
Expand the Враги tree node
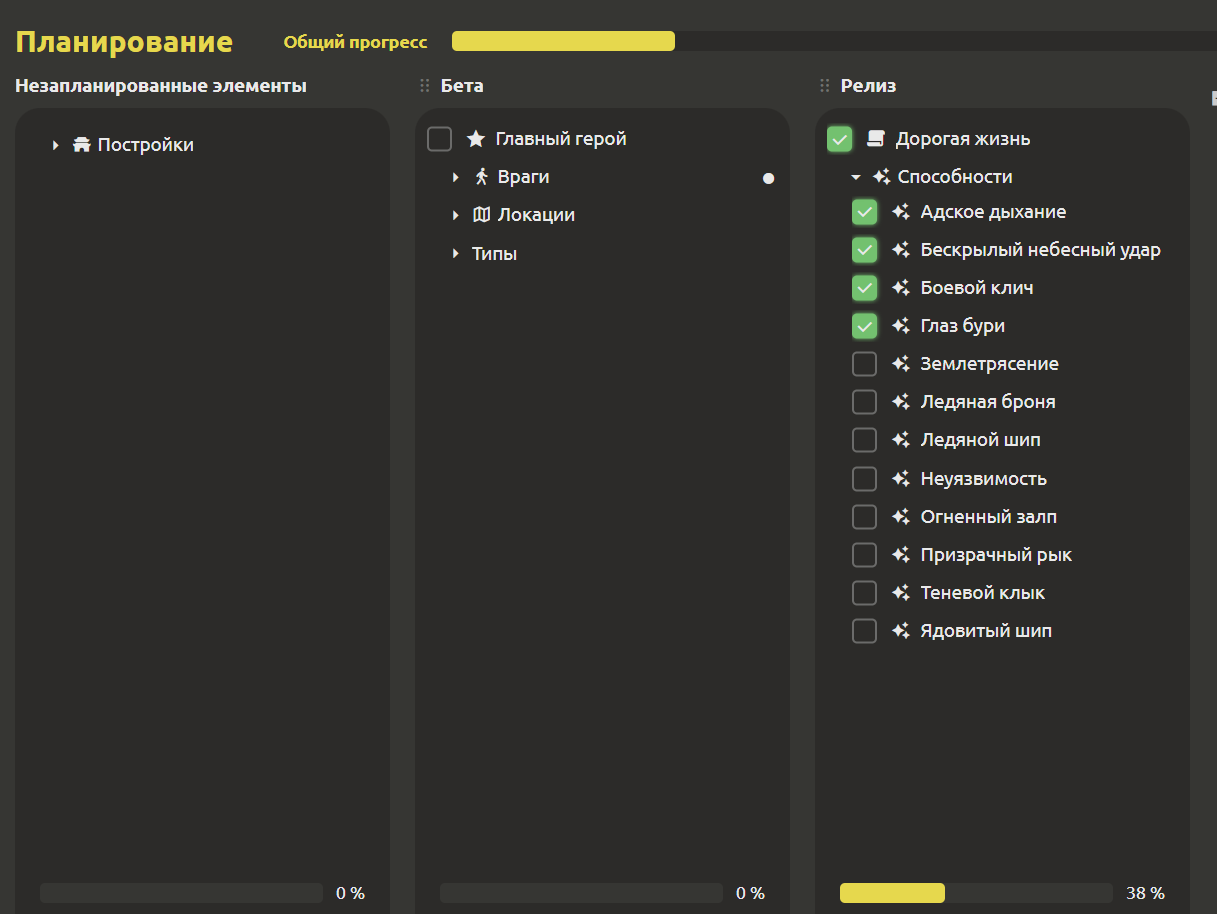(x=456, y=177)
